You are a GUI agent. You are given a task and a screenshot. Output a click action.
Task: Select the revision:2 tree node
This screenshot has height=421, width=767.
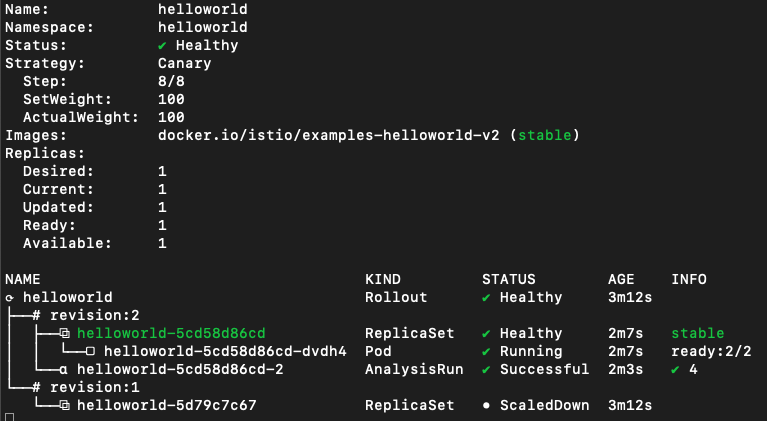86,315
